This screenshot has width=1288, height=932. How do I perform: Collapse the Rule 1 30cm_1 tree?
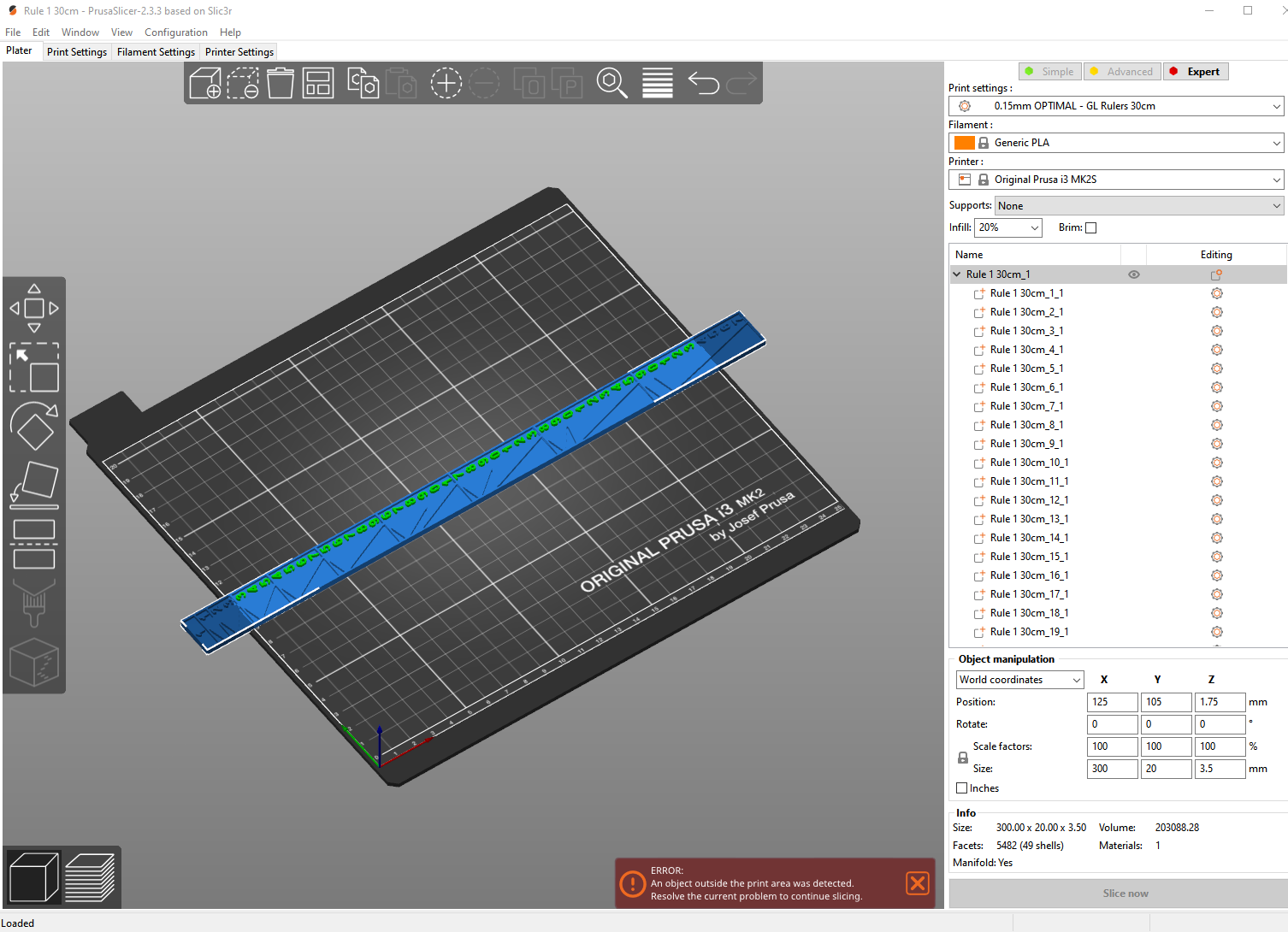[957, 274]
